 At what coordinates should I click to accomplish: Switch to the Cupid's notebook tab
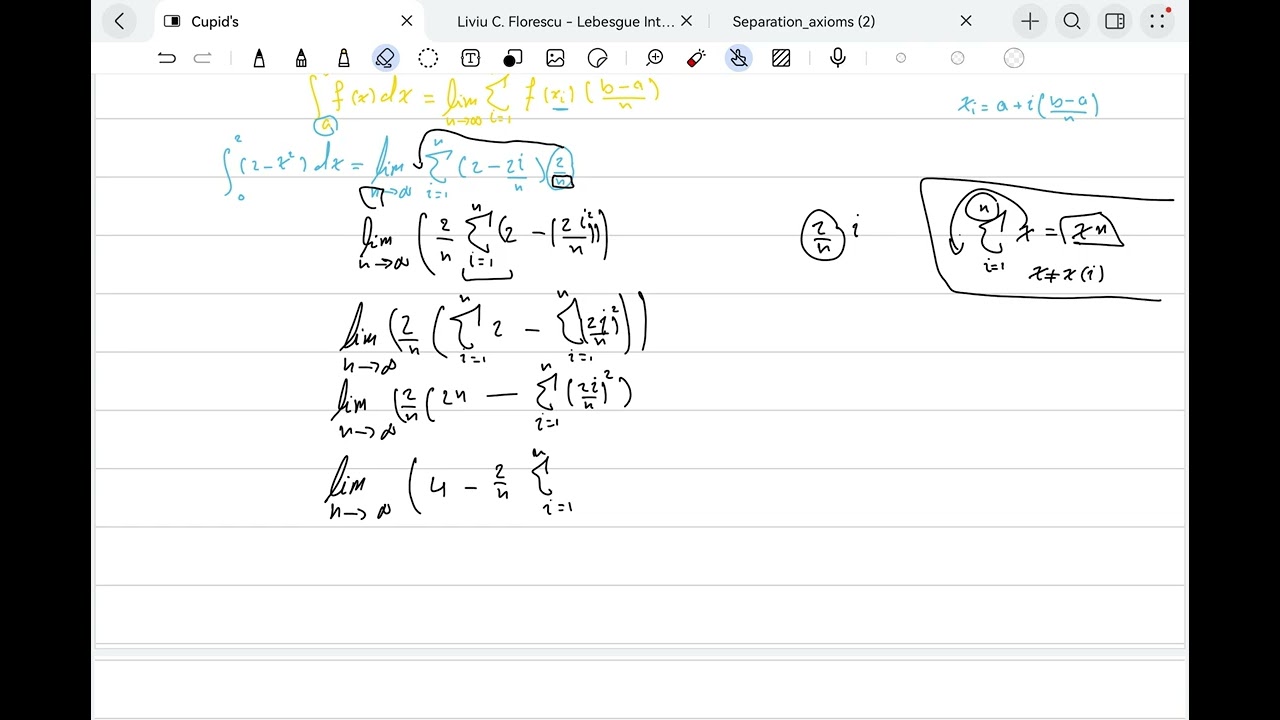(215, 21)
